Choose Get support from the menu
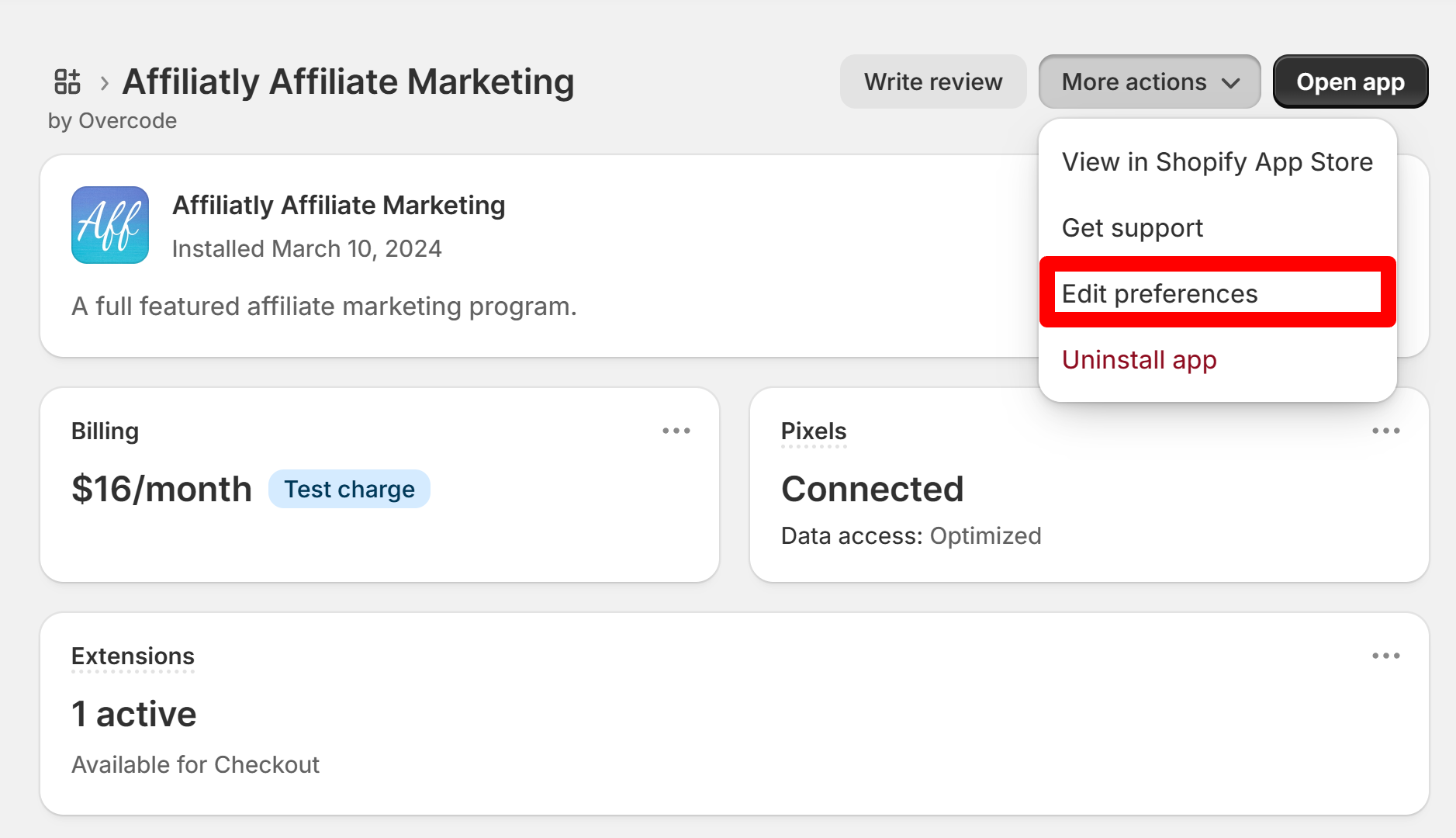Screen dimensions: 1456x838 (1133, 228)
